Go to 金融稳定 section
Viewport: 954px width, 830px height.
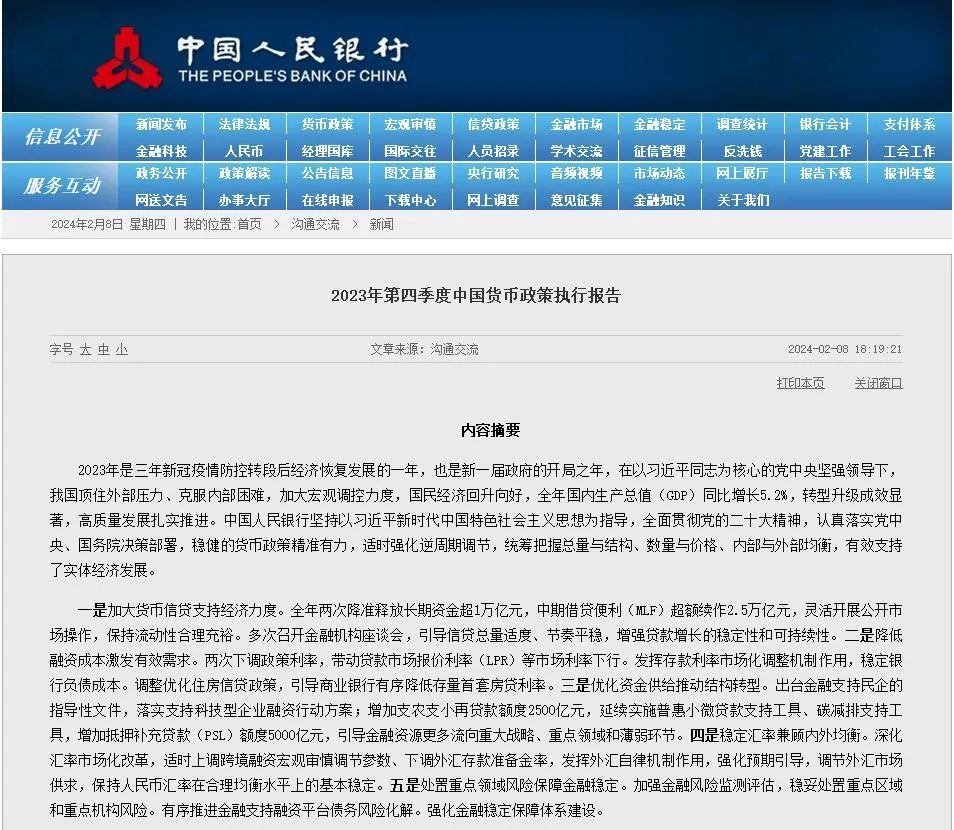click(660, 124)
